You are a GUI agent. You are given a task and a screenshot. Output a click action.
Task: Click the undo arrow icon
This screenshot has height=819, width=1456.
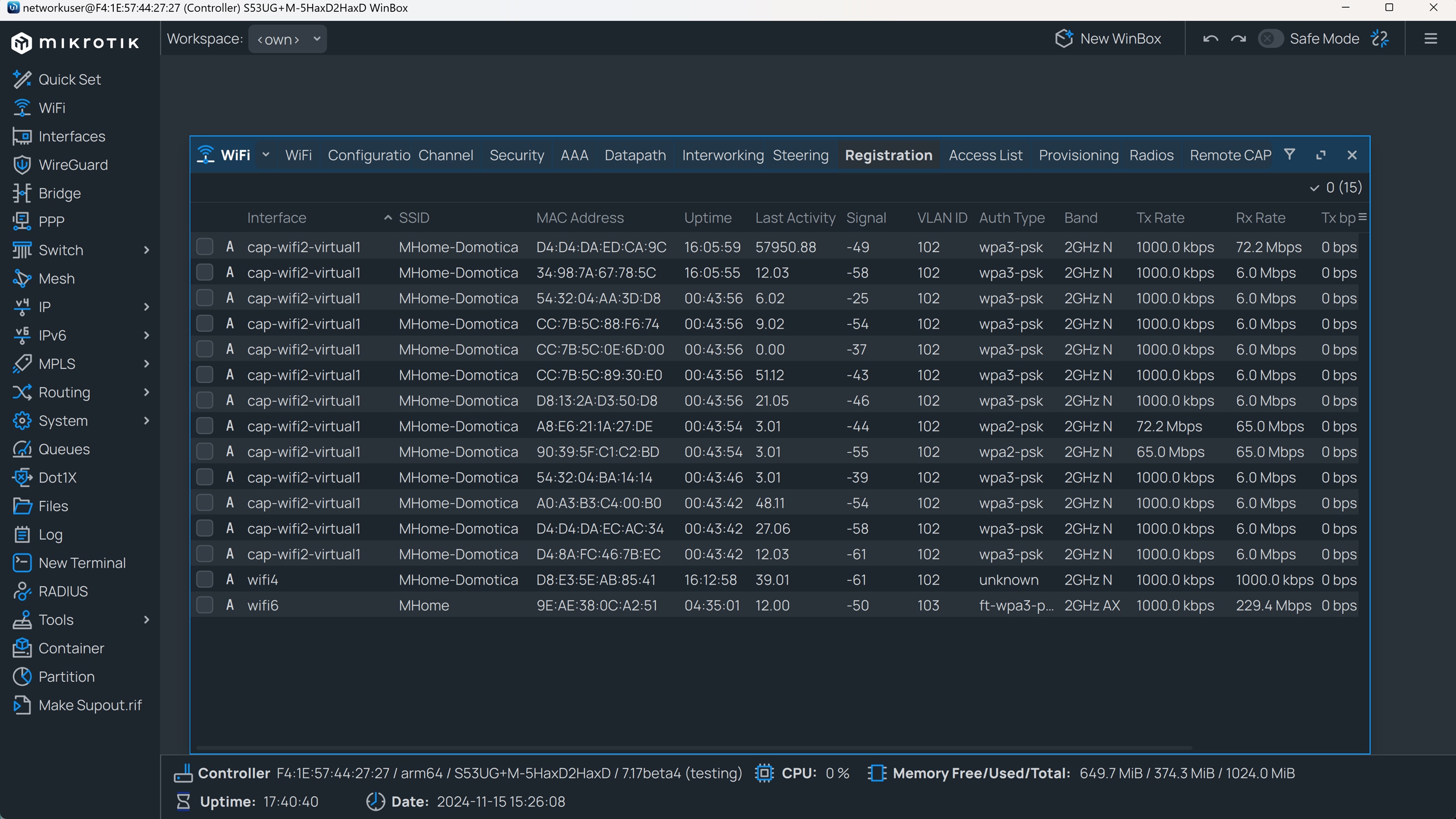point(1210,39)
